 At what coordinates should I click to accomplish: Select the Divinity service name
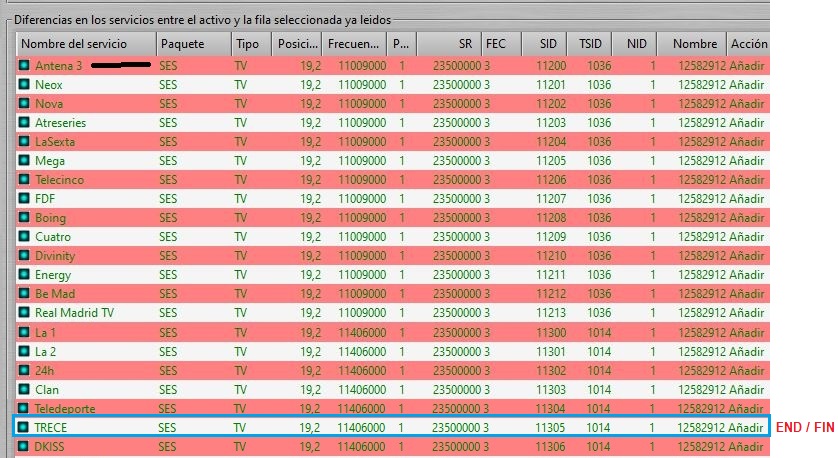(x=55, y=256)
